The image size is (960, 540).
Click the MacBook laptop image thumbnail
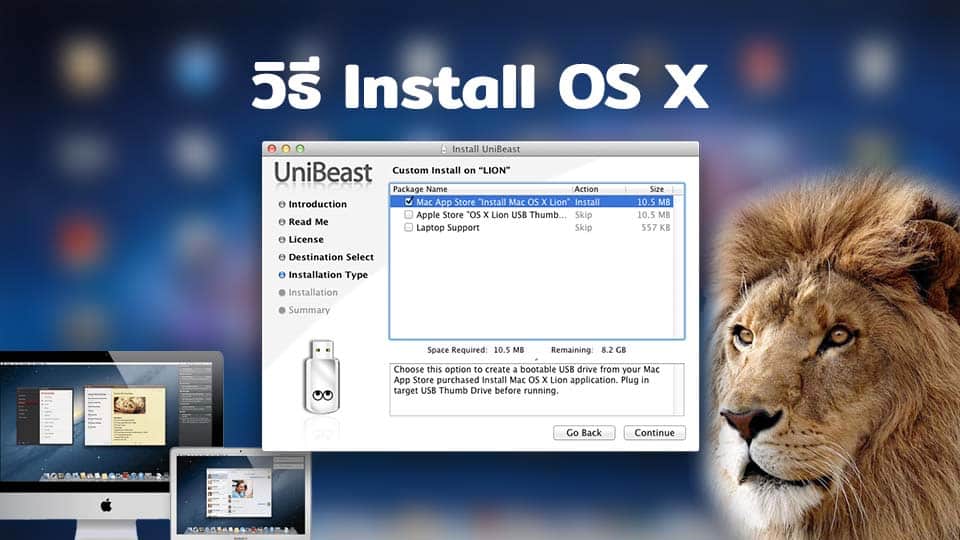[x=240, y=496]
